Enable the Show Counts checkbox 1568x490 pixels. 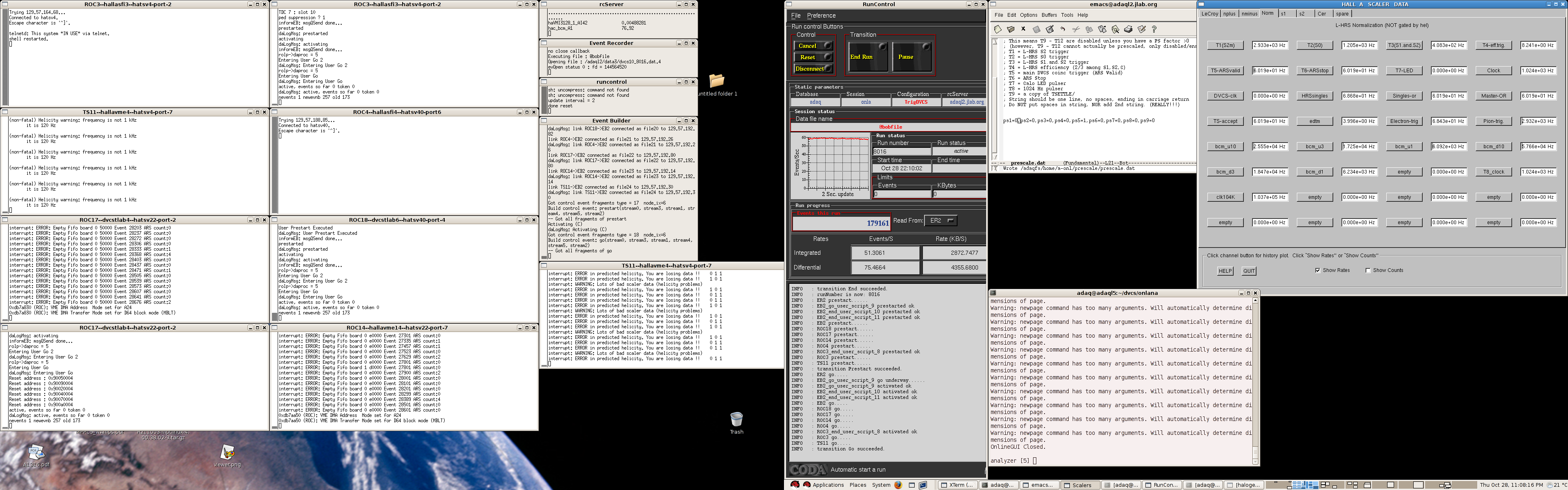coord(1368,270)
